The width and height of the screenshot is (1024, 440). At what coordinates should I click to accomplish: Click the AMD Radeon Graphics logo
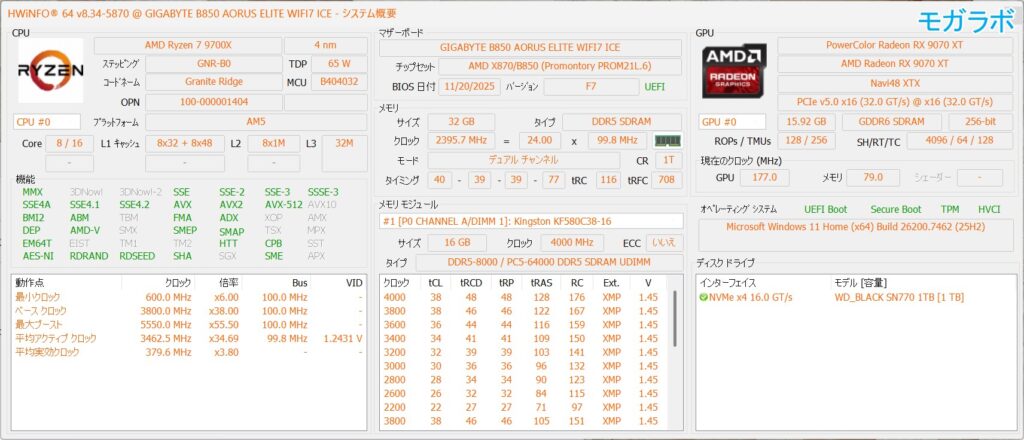coord(734,69)
